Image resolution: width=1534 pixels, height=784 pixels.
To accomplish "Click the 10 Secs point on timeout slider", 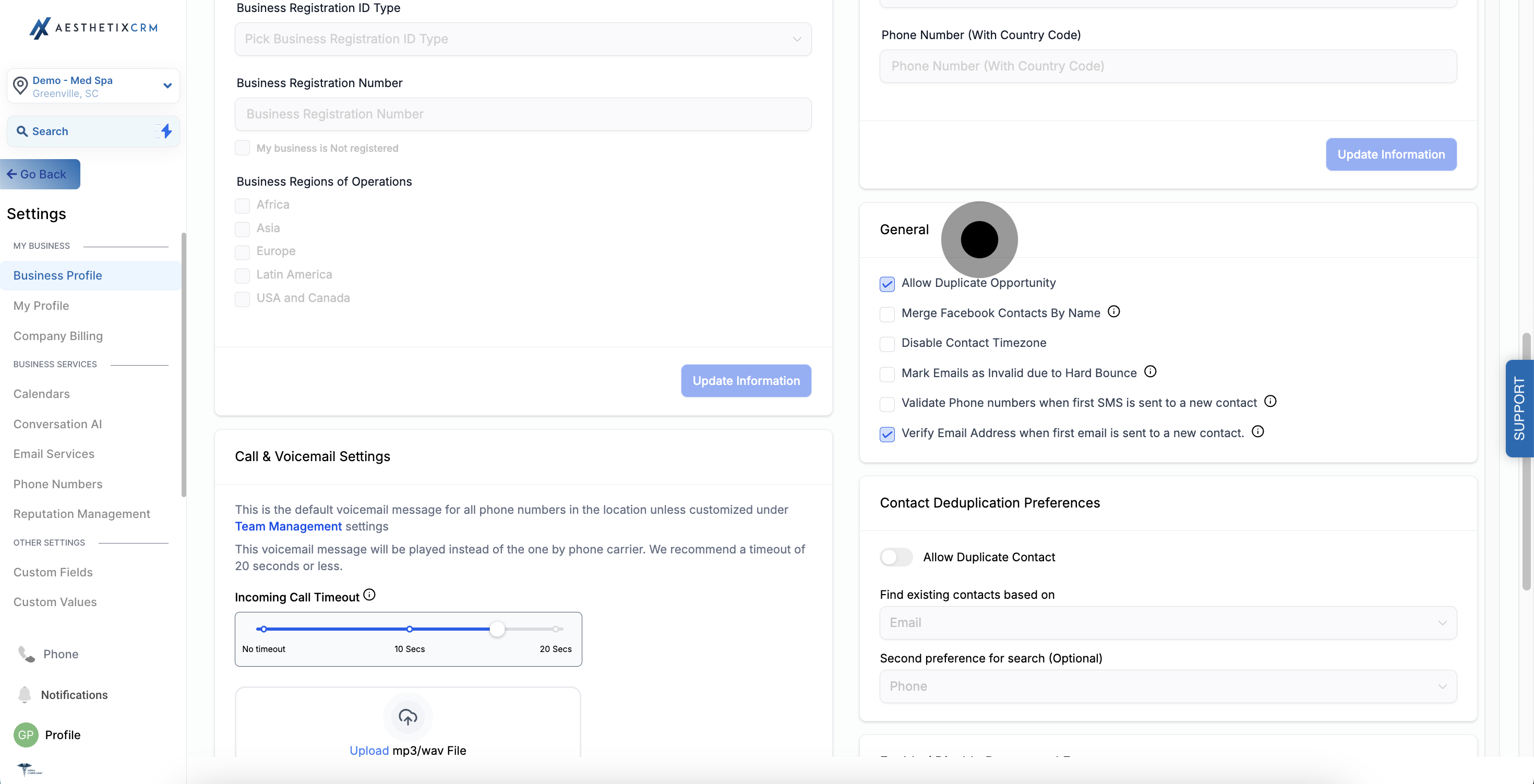I will (x=409, y=629).
